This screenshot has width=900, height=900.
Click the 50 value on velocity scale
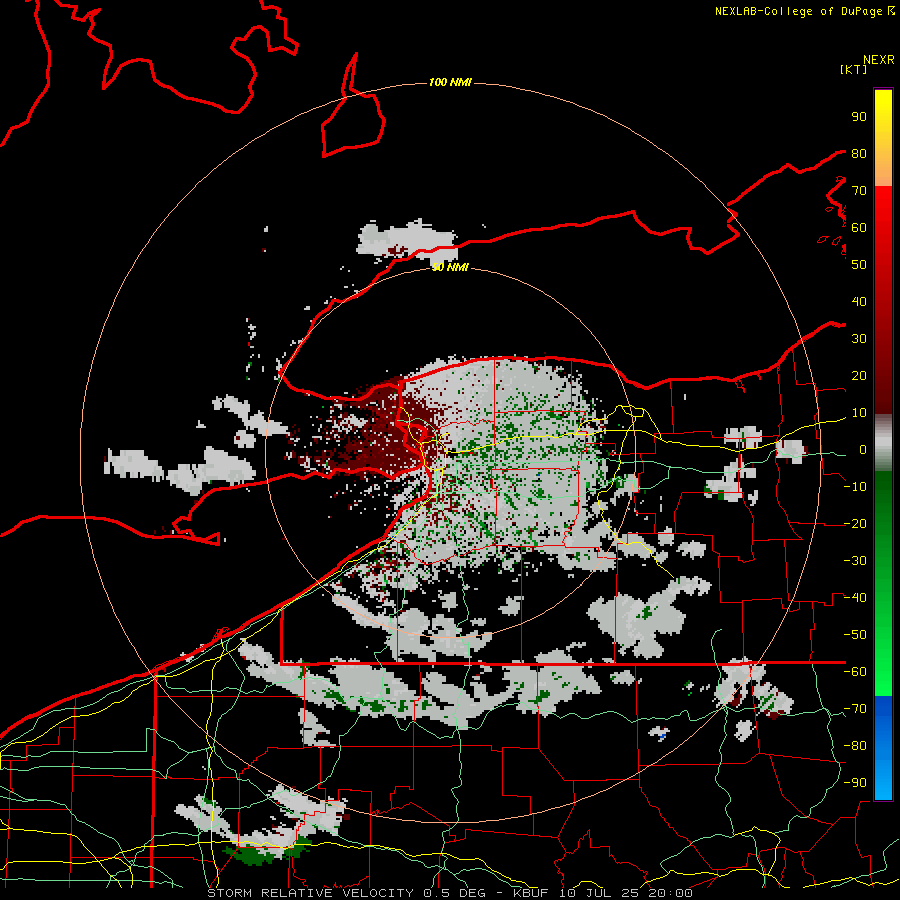[859, 265]
